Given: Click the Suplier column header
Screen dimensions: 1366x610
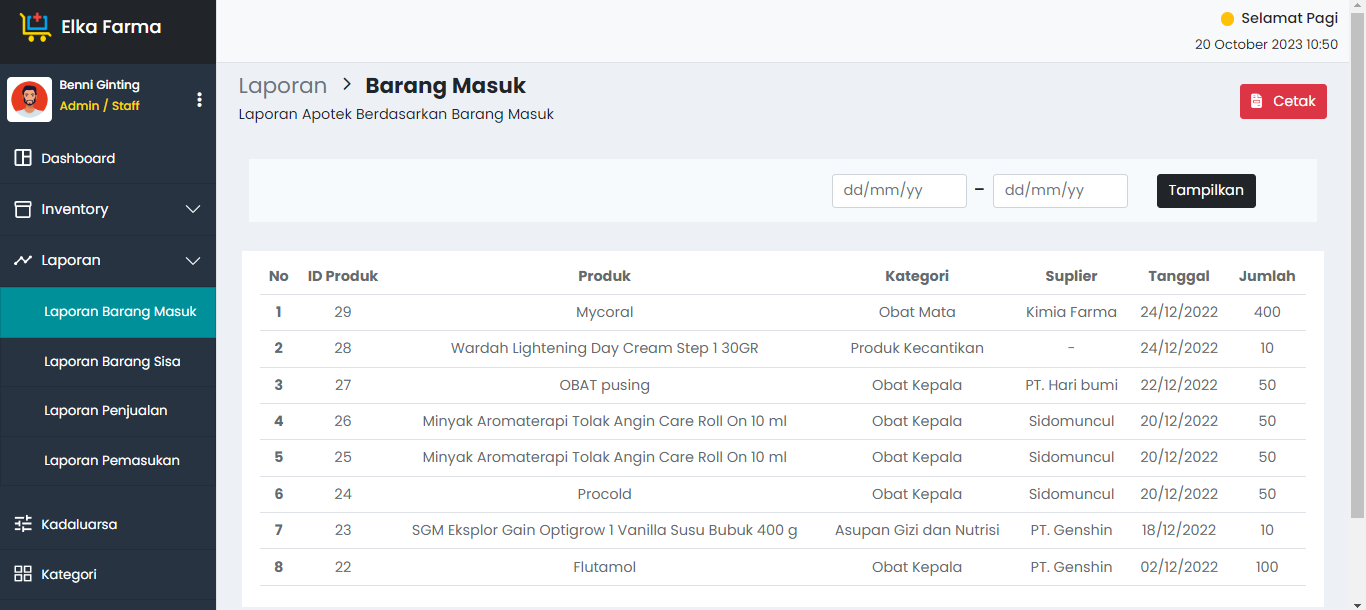Looking at the screenshot, I should (x=1071, y=276).
